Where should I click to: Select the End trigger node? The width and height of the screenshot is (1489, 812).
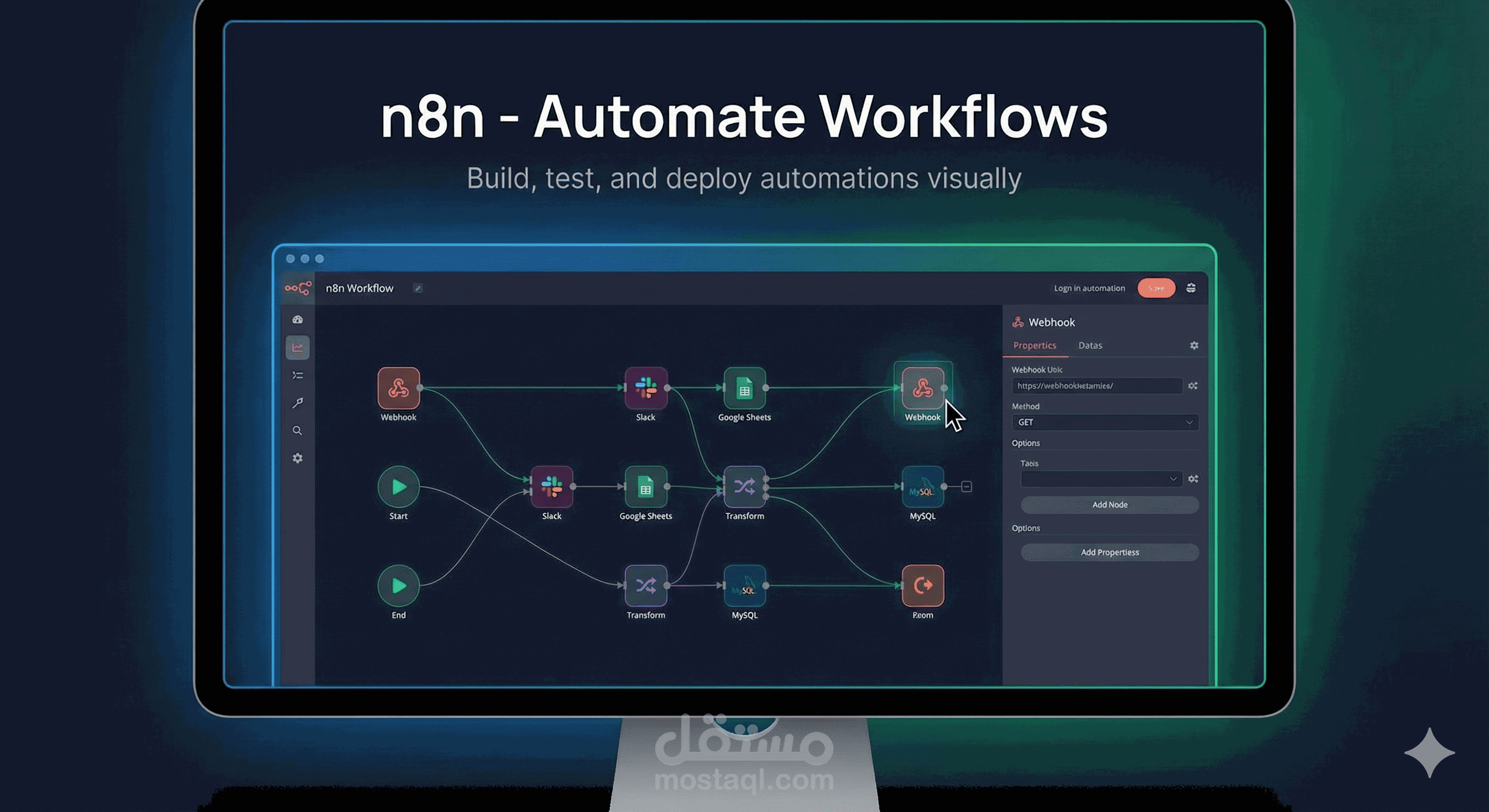398,585
